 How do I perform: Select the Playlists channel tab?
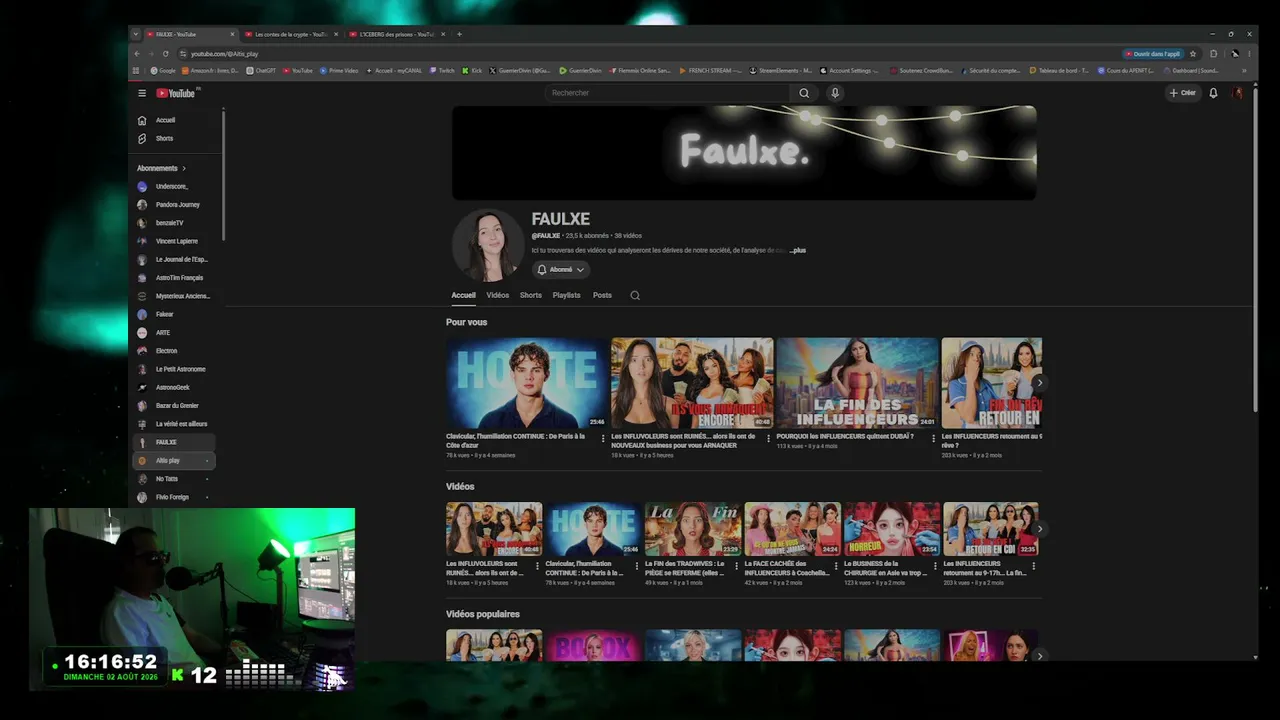click(x=567, y=296)
